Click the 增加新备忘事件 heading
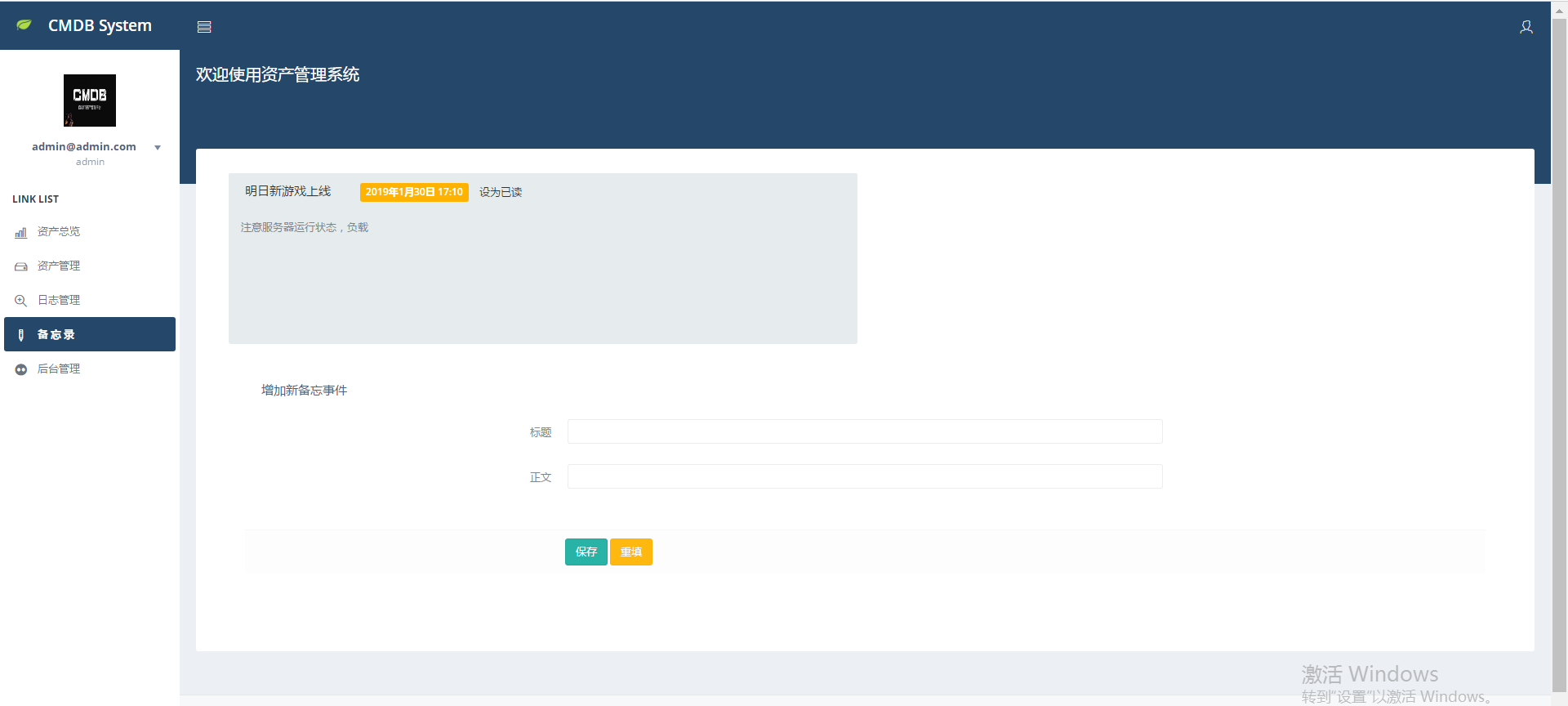1568x706 pixels. (304, 391)
